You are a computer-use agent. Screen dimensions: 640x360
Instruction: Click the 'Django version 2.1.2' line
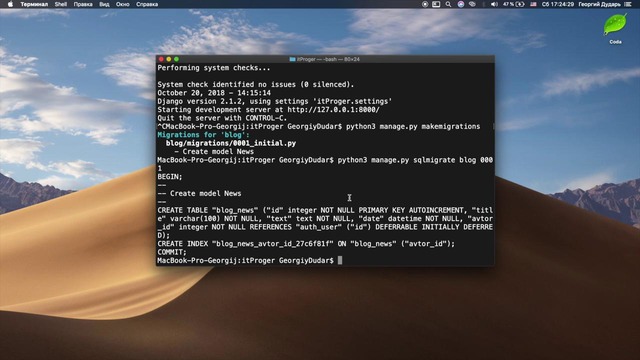275,101
